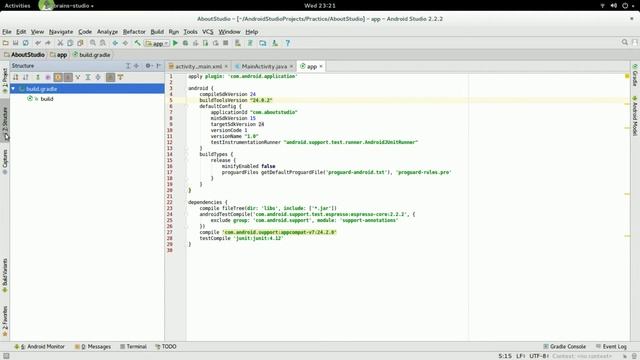Image resolution: width=640 pixels, height=360 pixels.
Task: Click the build.gradle breadcrumb
Action: point(91,55)
